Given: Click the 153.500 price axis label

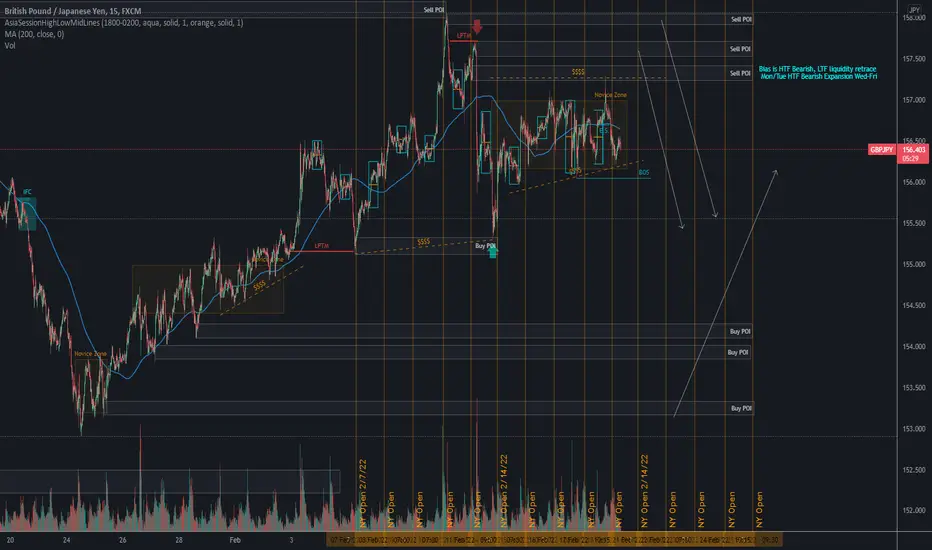Looking at the screenshot, I should point(914,387).
